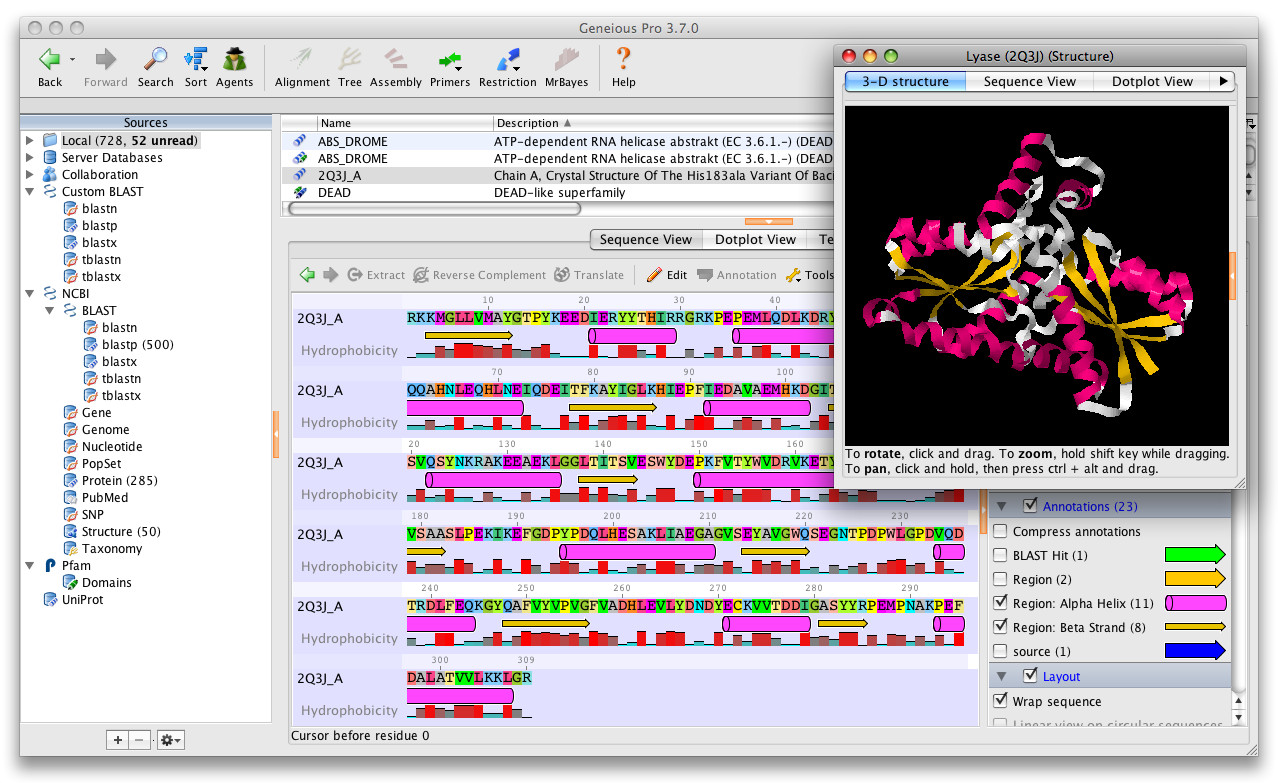Open Help from the toolbar

coord(623,60)
